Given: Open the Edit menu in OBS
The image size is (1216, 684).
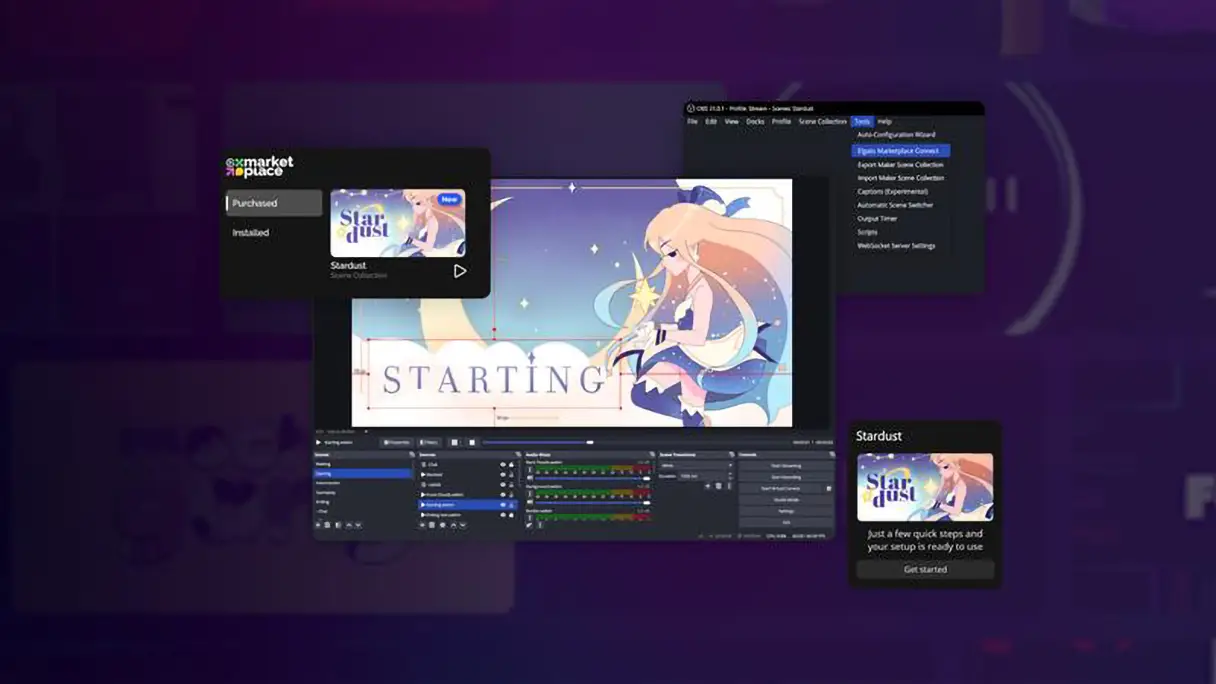Looking at the screenshot, I should point(711,121).
